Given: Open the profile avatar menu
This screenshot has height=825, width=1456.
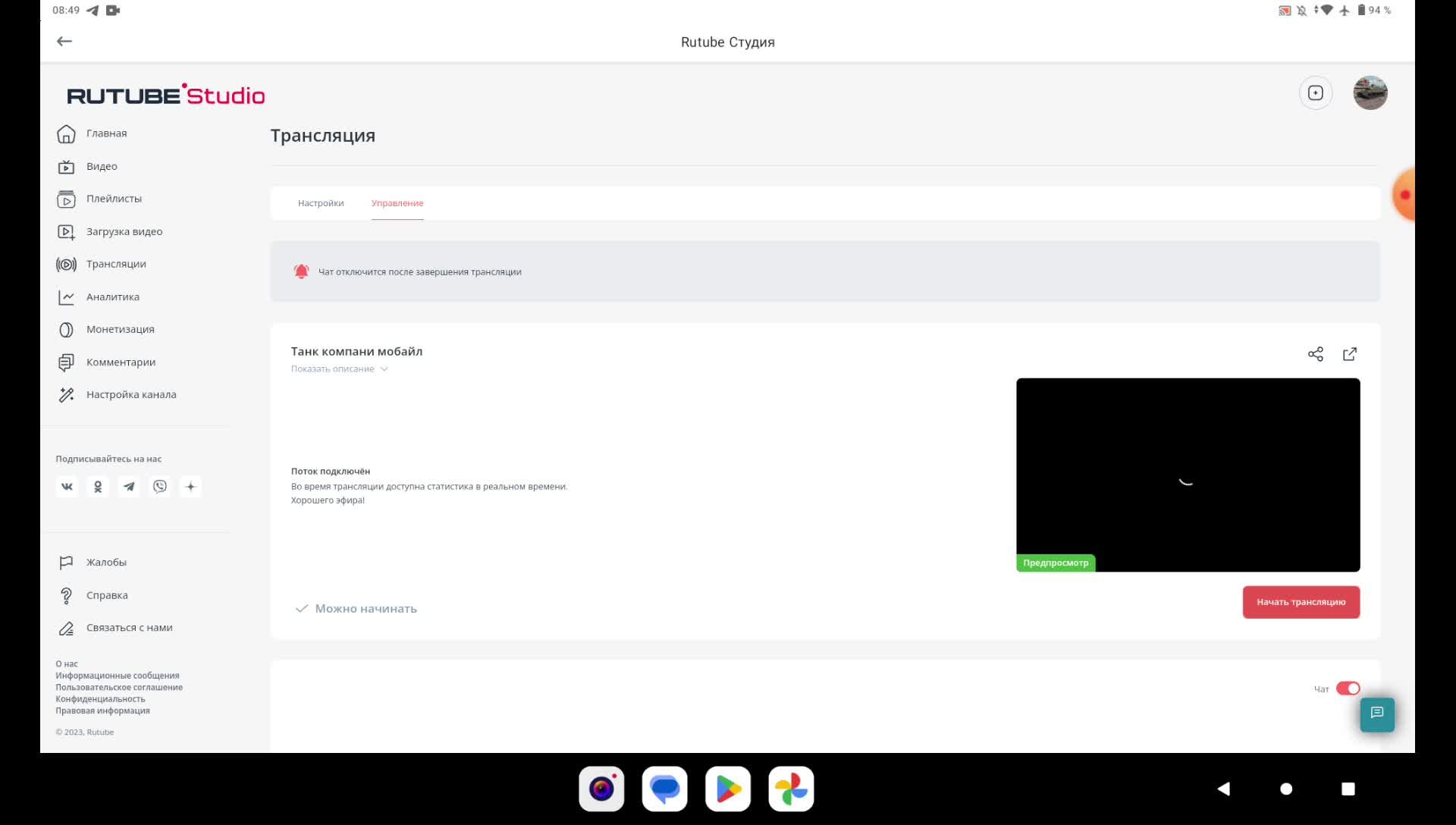Looking at the screenshot, I should coord(1370,93).
